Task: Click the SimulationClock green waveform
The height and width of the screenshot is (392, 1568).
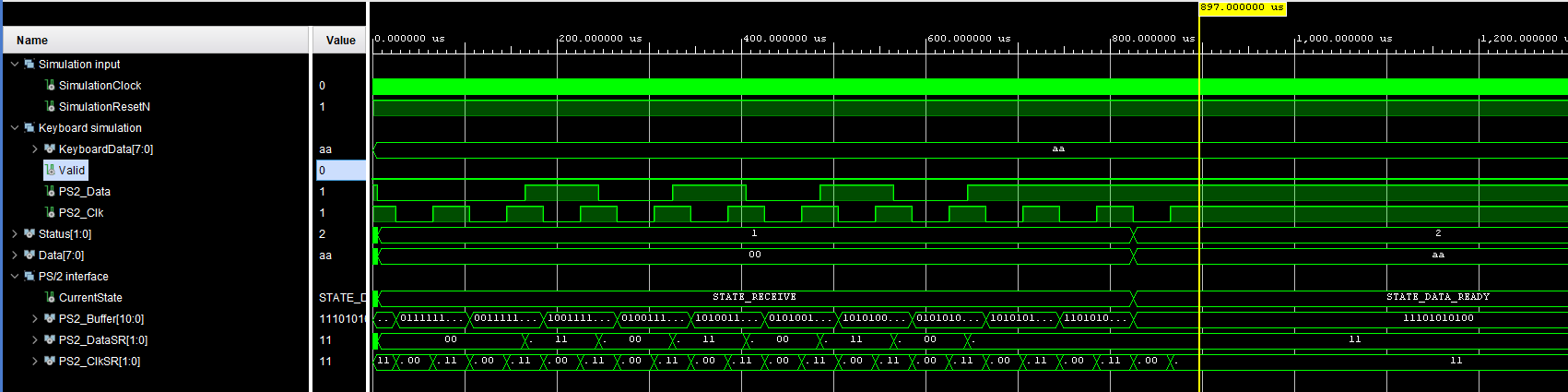Action: pyautogui.click(x=970, y=87)
